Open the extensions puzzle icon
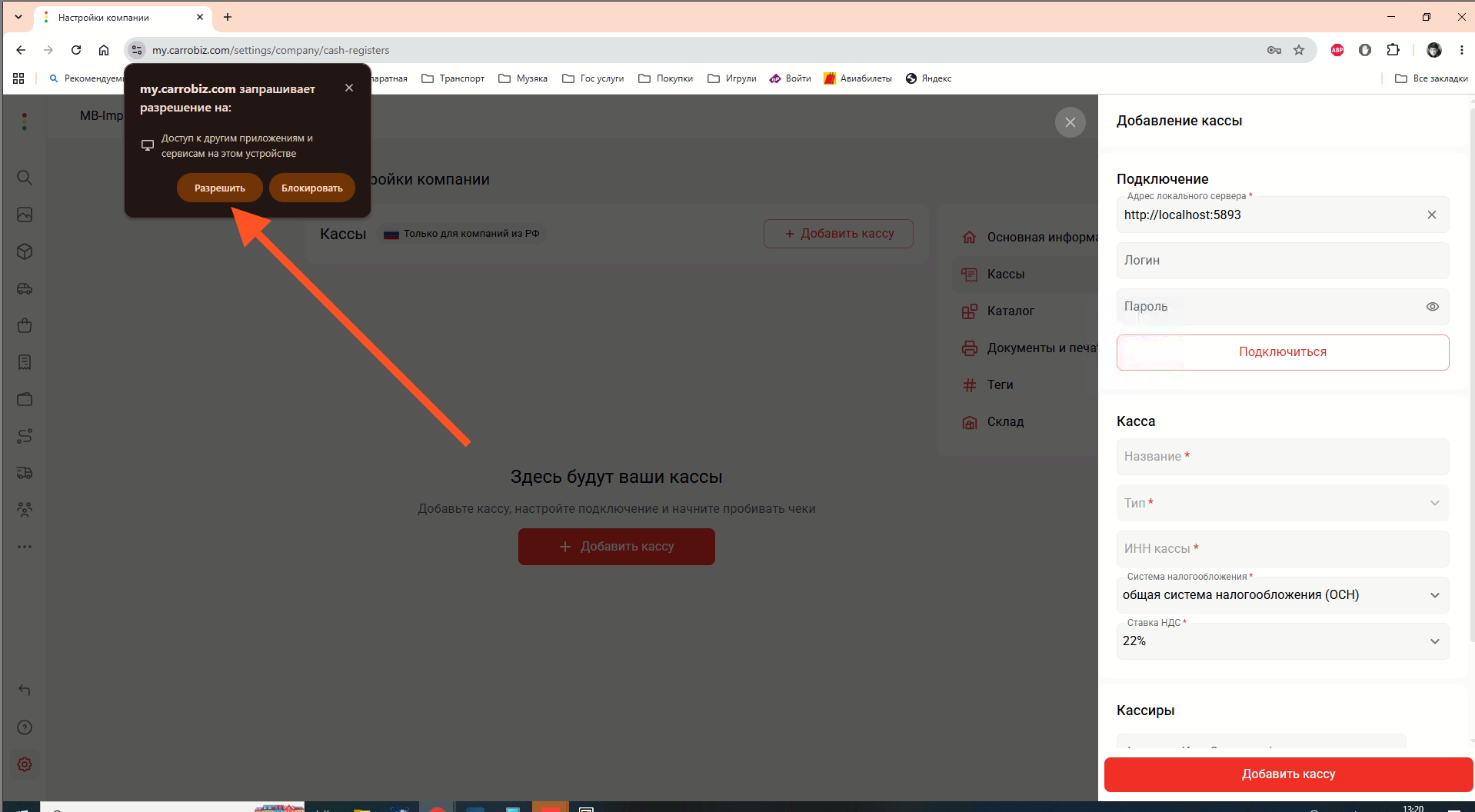The image size is (1475, 812). tap(1393, 50)
